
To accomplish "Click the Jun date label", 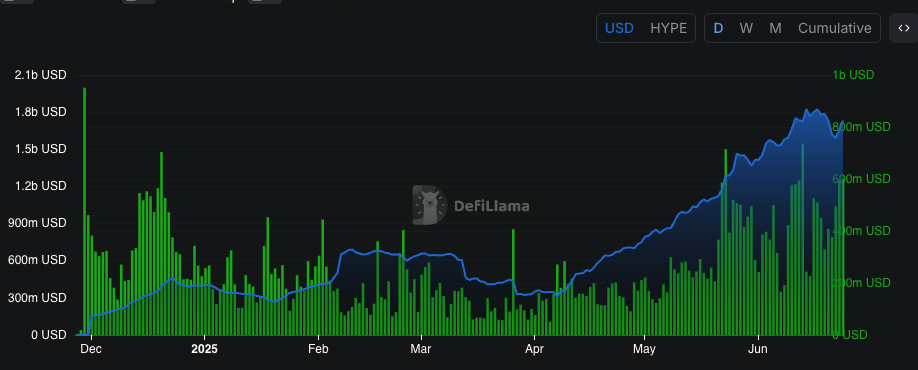I will point(758,350).
